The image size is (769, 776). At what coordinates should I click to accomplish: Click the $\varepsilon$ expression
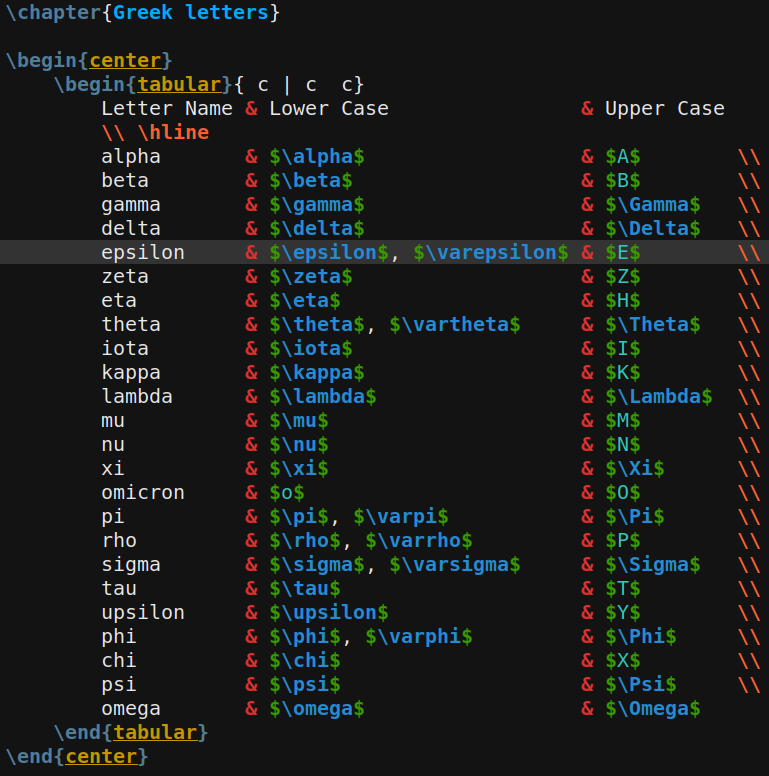pyautogui.click(x=491, y=252)
